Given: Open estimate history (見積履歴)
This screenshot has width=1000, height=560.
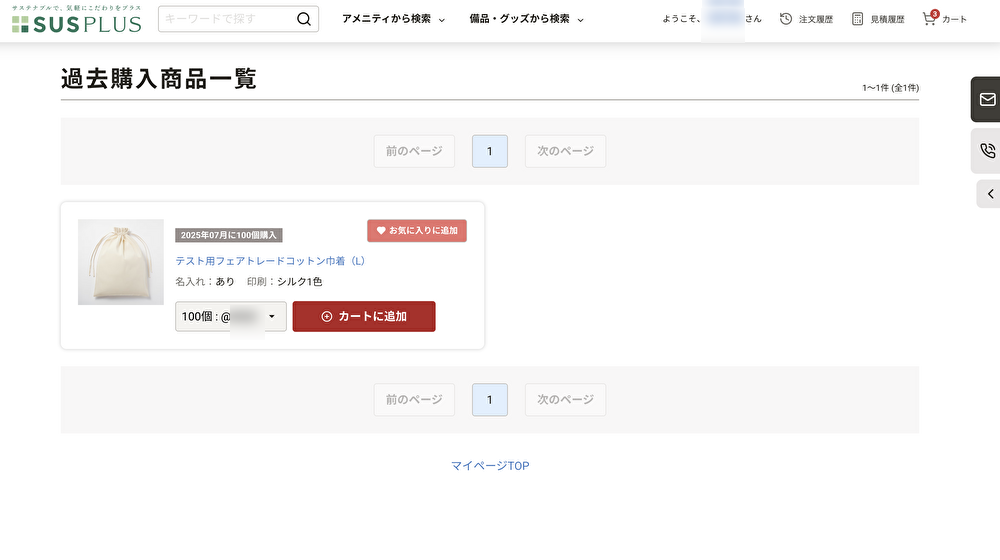Looking at the screenshot, I should 877,19.
